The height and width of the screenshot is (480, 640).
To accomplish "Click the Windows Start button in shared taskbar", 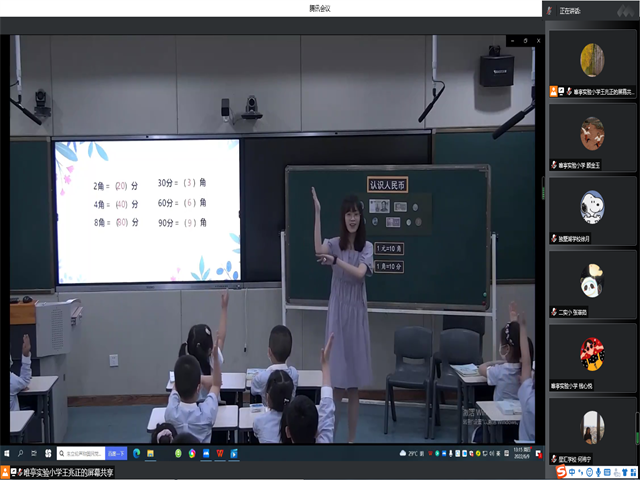I will click(x=7, y=453).
